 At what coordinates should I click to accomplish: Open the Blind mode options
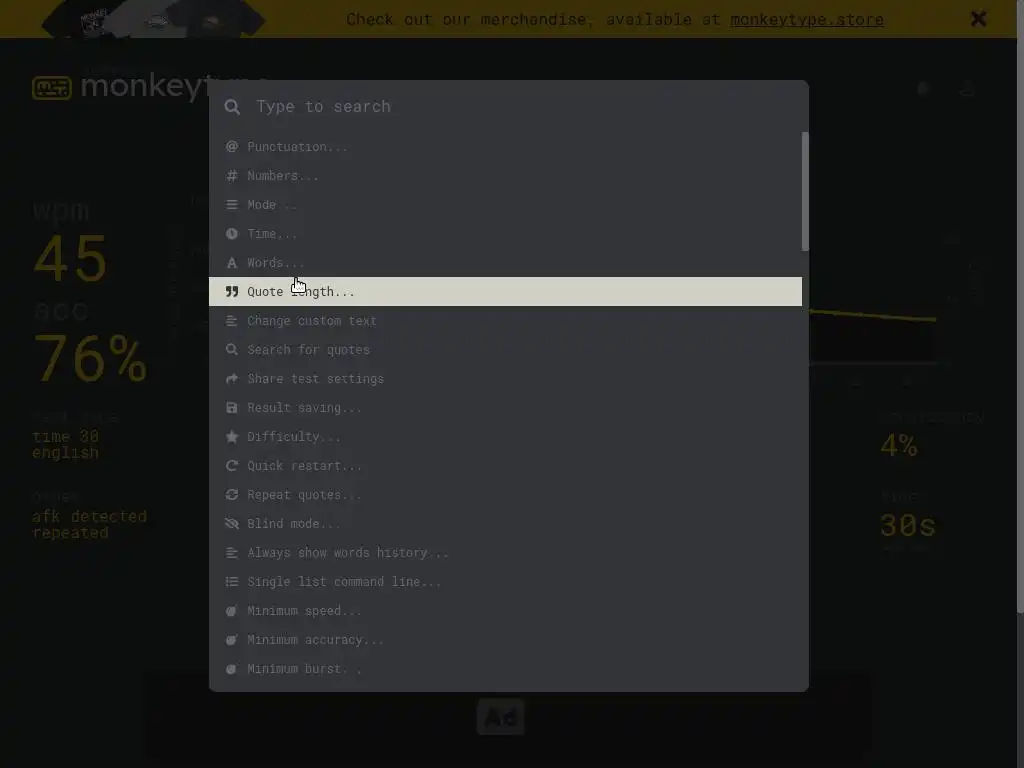[x=505, y=524]
